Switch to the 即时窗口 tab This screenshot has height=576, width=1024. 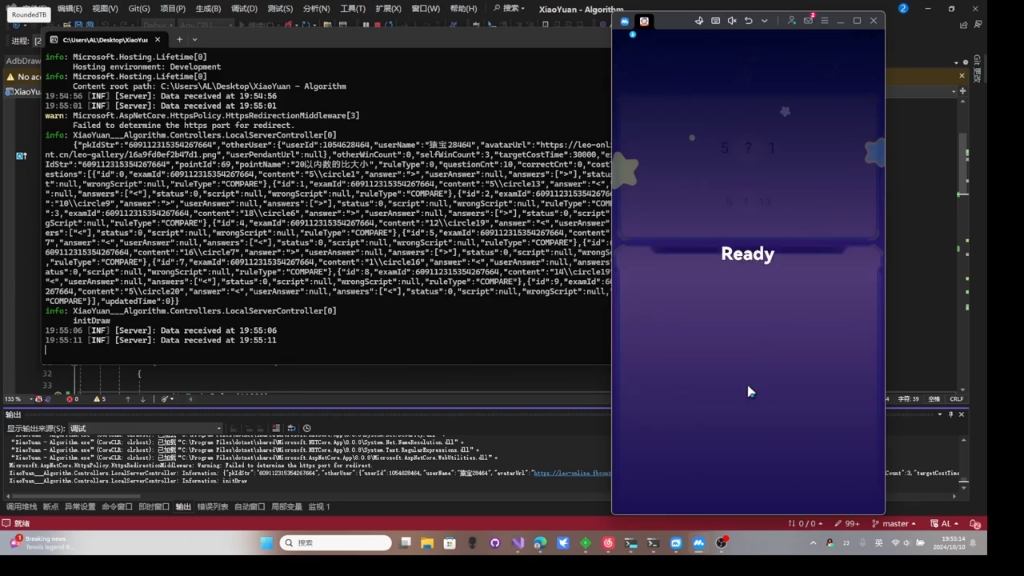tap(153, 507)
